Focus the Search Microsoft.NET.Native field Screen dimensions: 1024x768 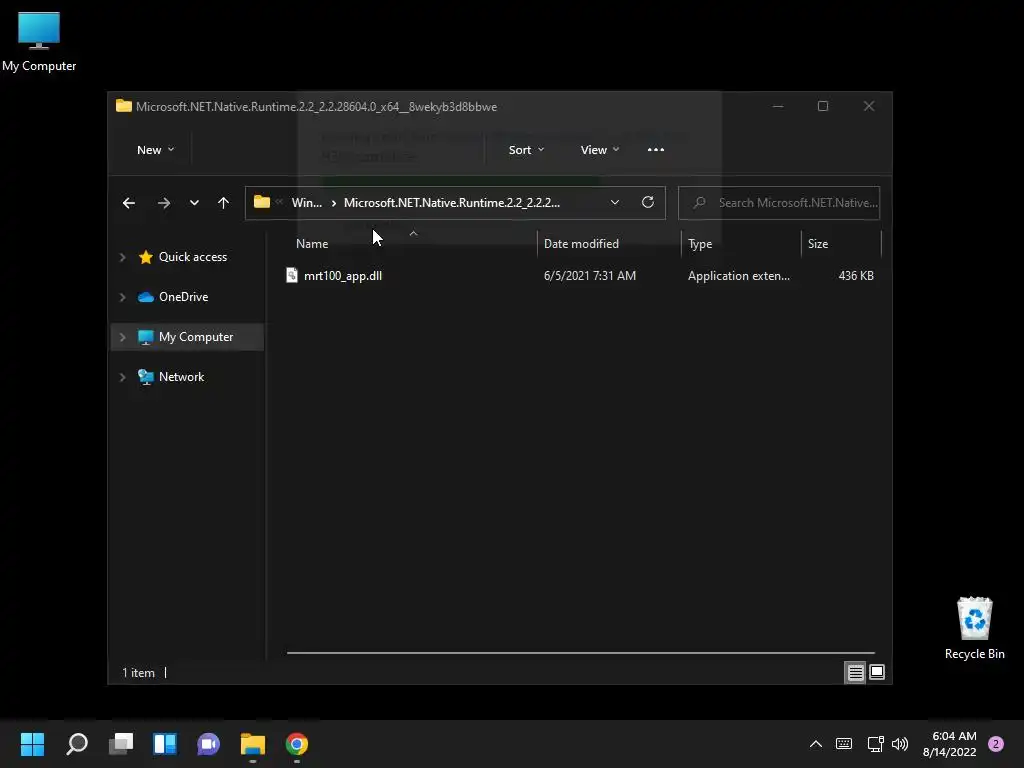pos(779,203)
